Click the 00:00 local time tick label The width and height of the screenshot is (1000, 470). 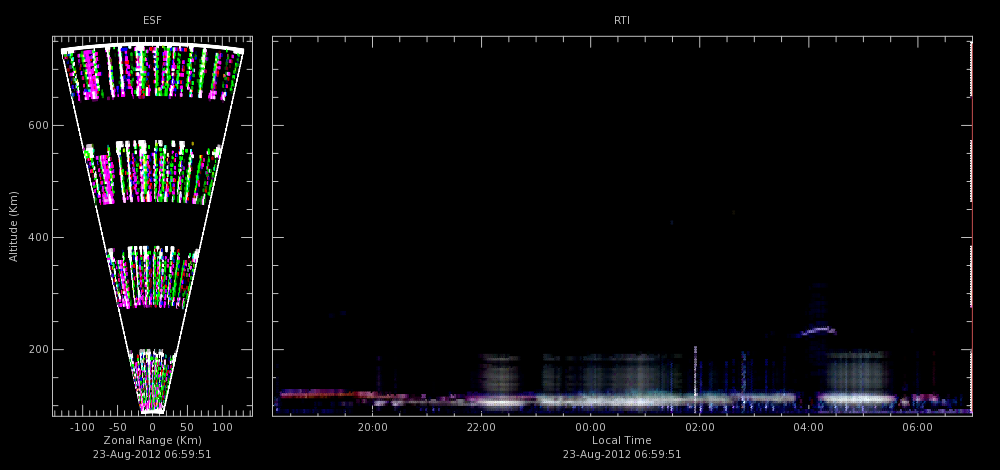point(591,427)
